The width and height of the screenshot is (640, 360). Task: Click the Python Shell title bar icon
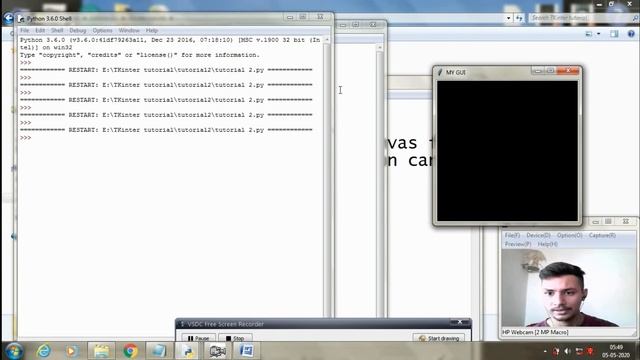coord(21,19)
